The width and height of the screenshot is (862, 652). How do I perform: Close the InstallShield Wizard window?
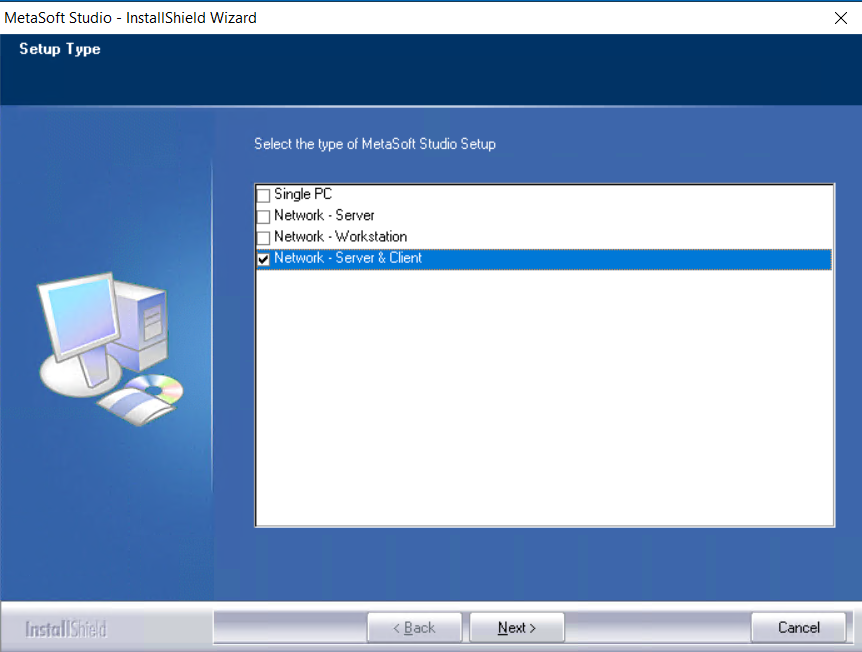coord(841,18)
